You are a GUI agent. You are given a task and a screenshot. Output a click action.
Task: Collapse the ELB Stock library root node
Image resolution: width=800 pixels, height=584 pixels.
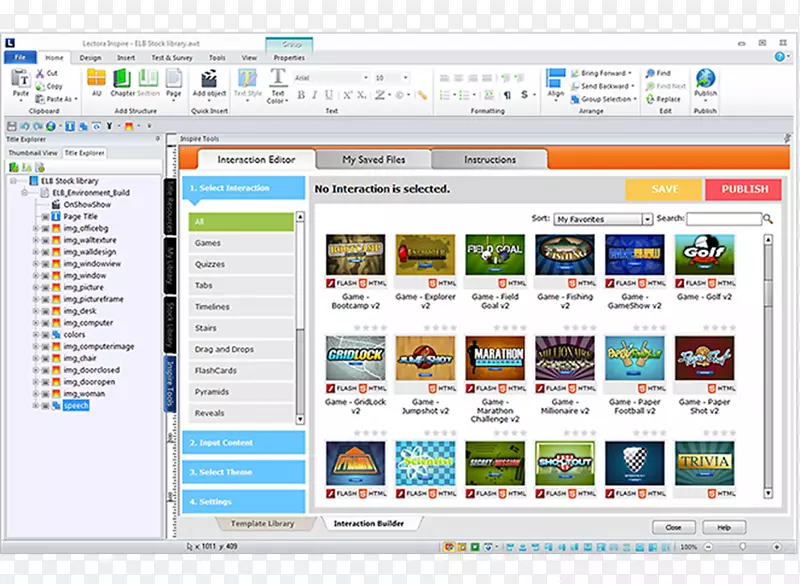coord(13,181)
